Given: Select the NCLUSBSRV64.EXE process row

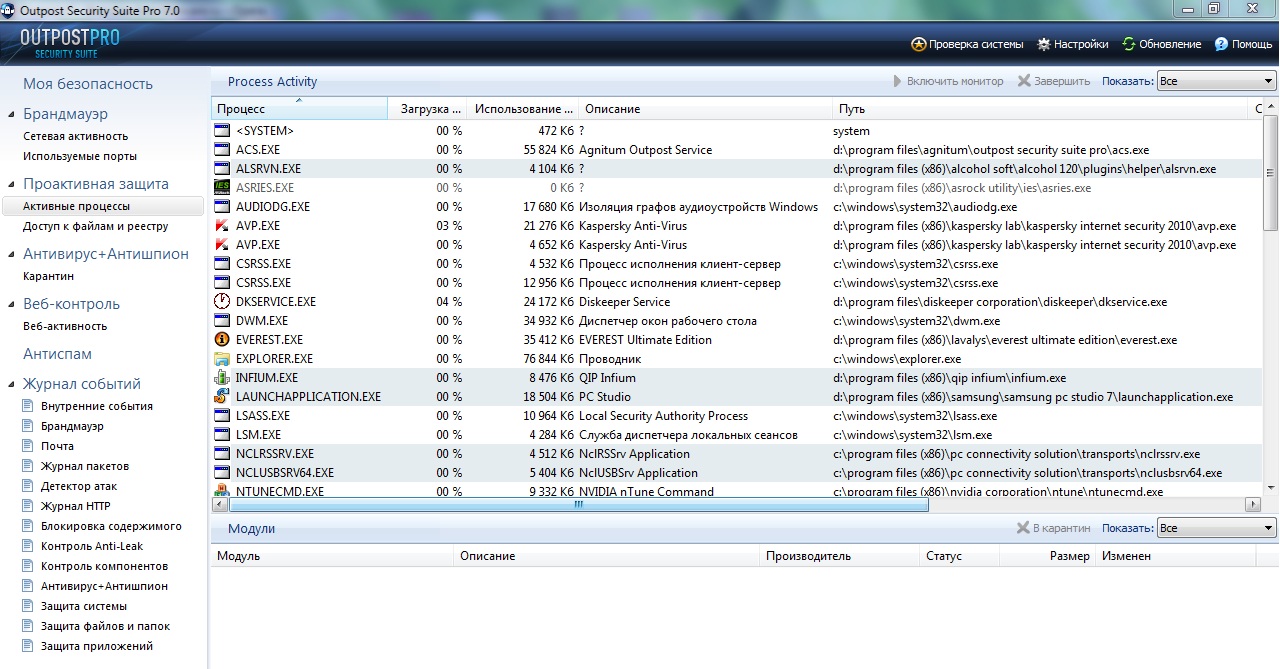Looking at the screenshot, I should (737, 473).
